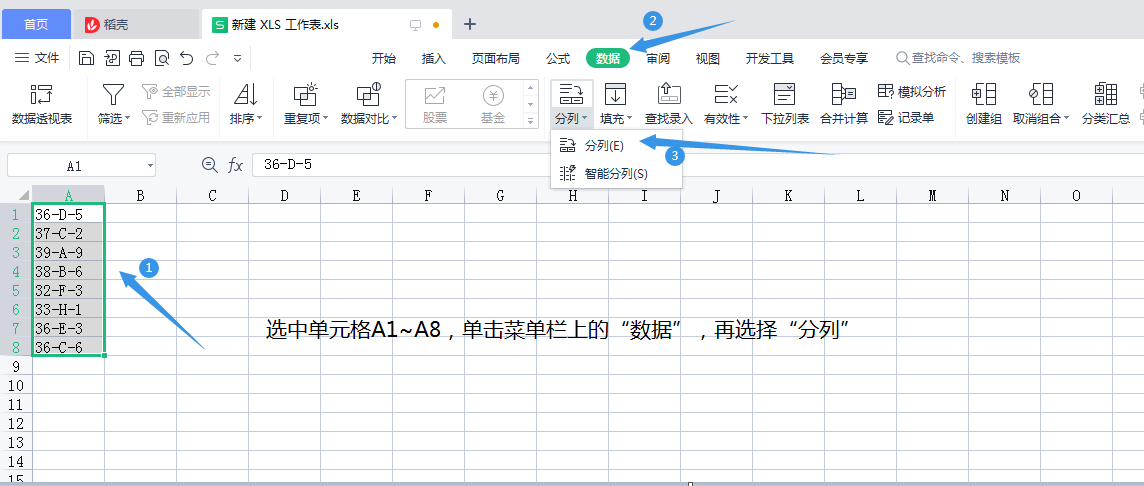Click the 股票 stock data type

click(436, 104)
